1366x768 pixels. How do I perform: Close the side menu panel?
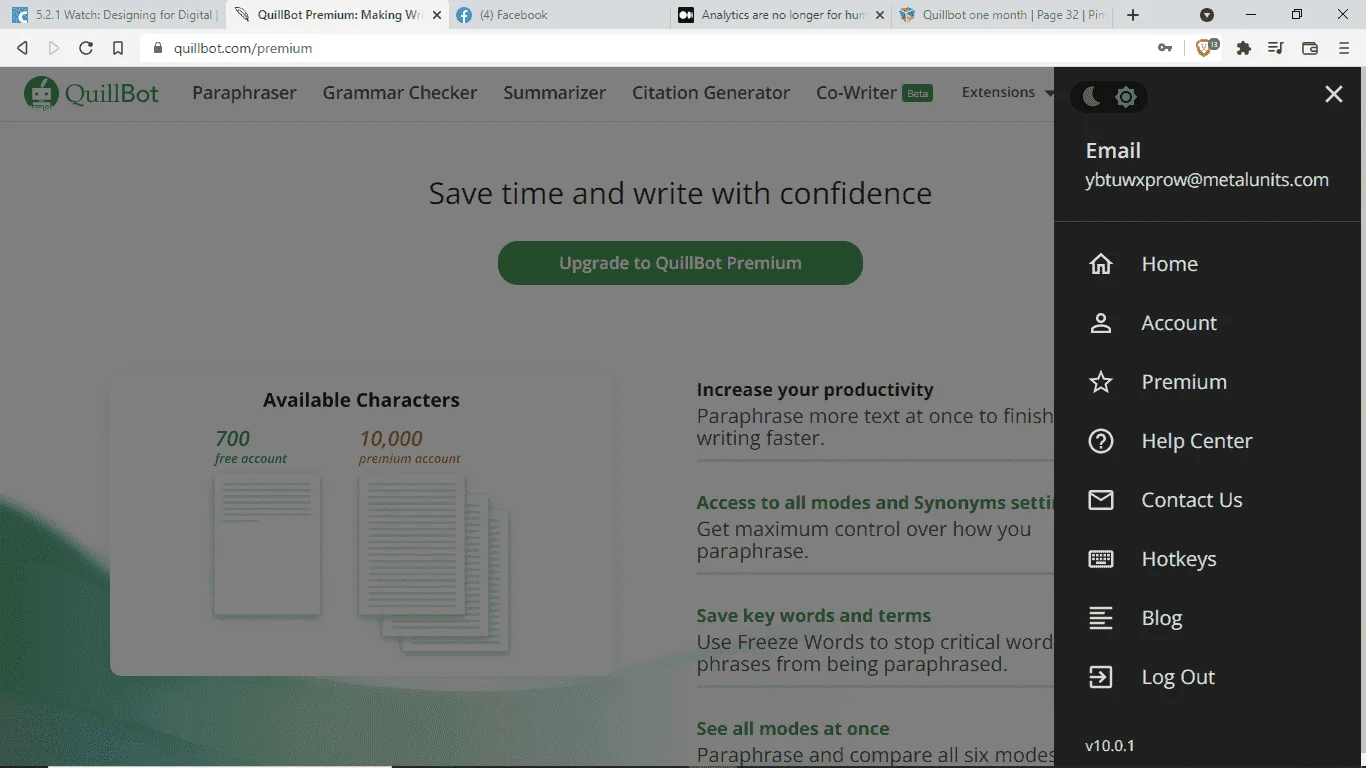(1334, 94)
